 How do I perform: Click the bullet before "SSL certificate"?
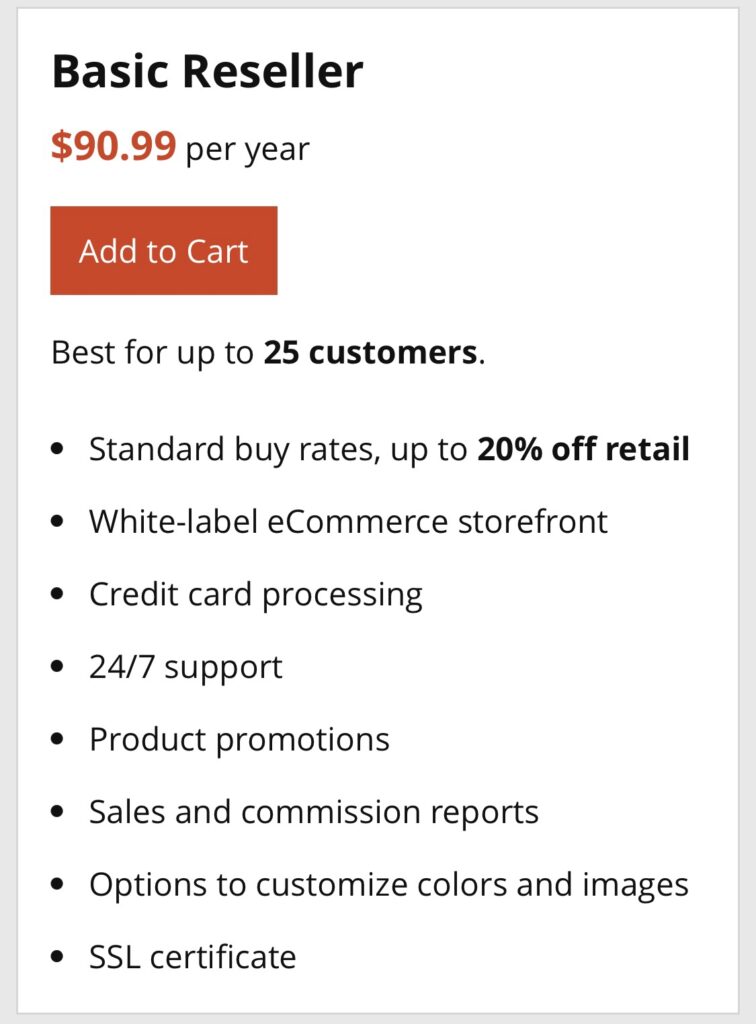58,957
